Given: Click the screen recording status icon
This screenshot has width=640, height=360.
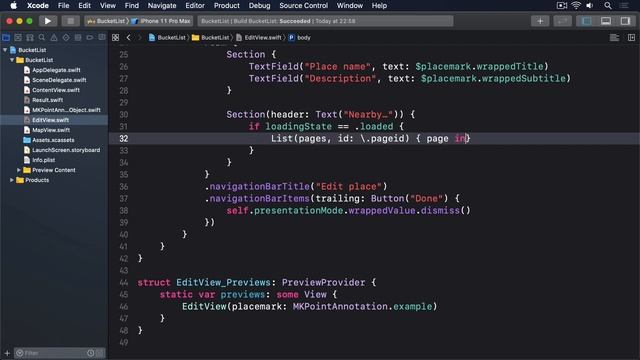Looking at the screenshot, I should click(x=562, y=6).
